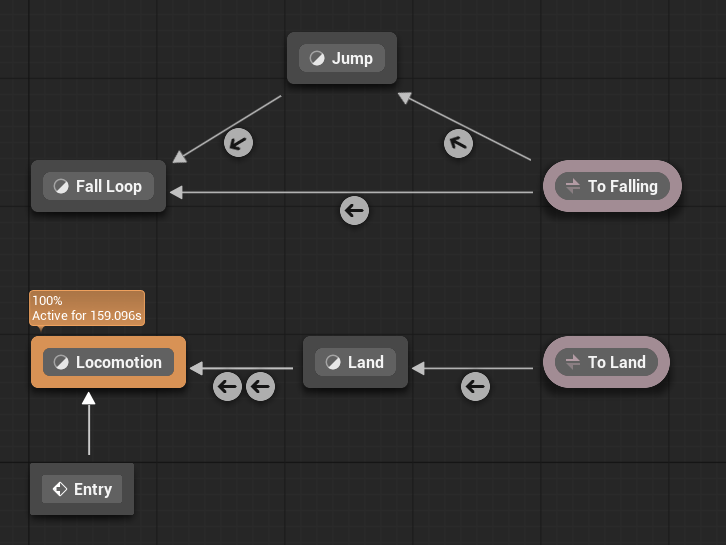Click the state icon inside the Land node

(333, 362)
